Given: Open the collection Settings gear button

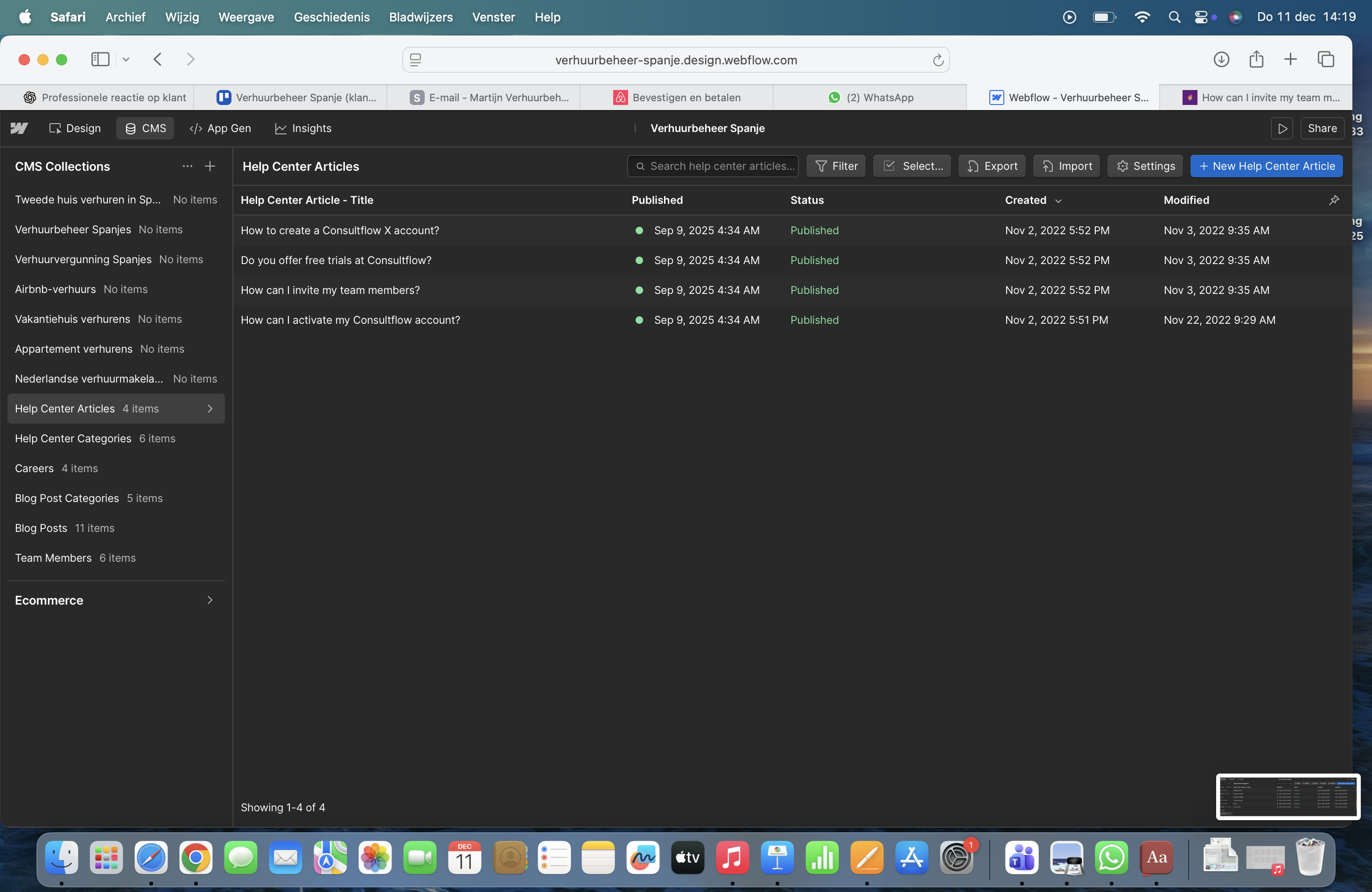Looking at the screenshot, I should (1145, 167).
